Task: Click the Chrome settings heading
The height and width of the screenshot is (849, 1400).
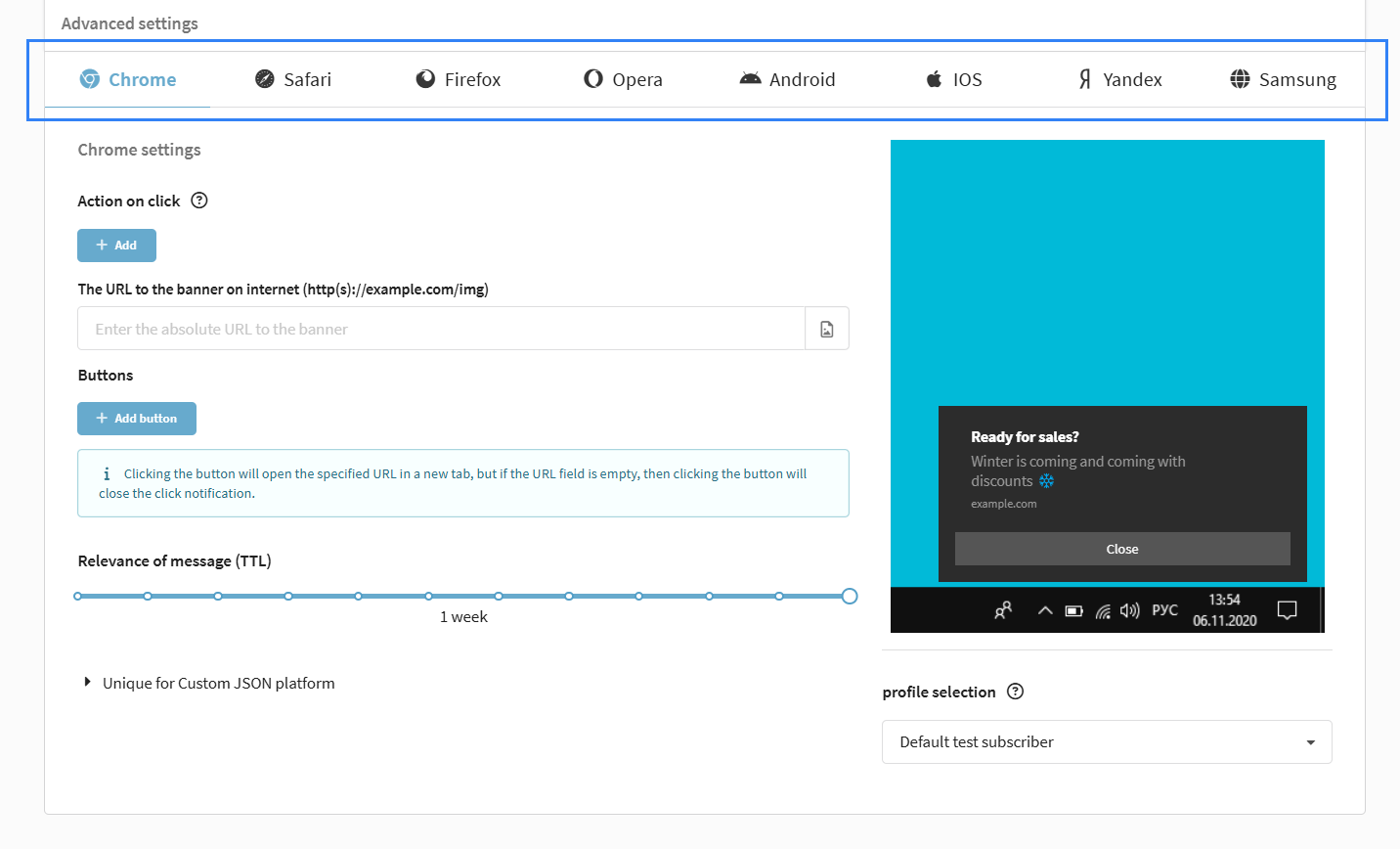Action: (139, 150)
